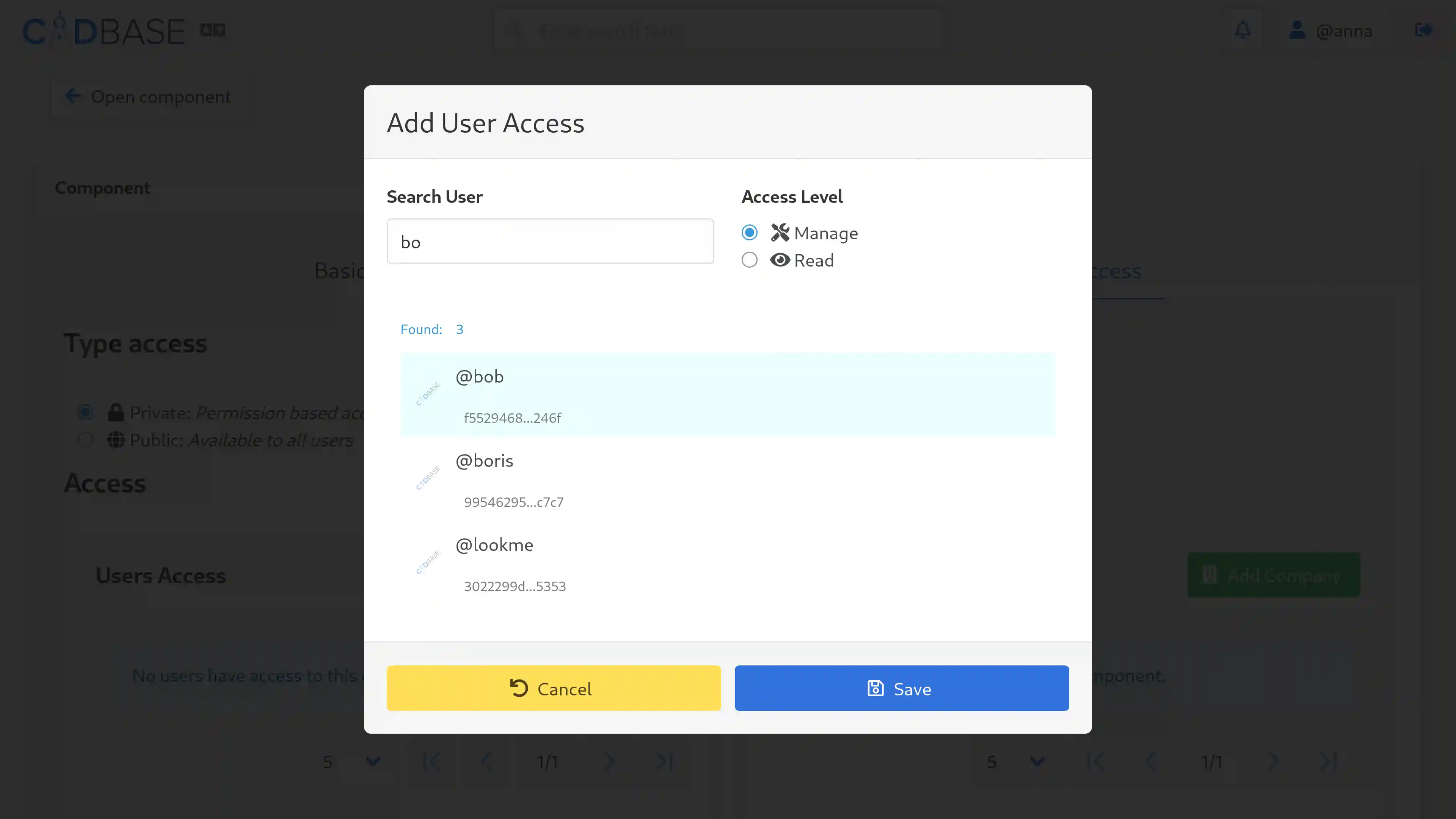Open right page-size dropdown showing 5
The image size is (1456, 819).
[1016, 761]
